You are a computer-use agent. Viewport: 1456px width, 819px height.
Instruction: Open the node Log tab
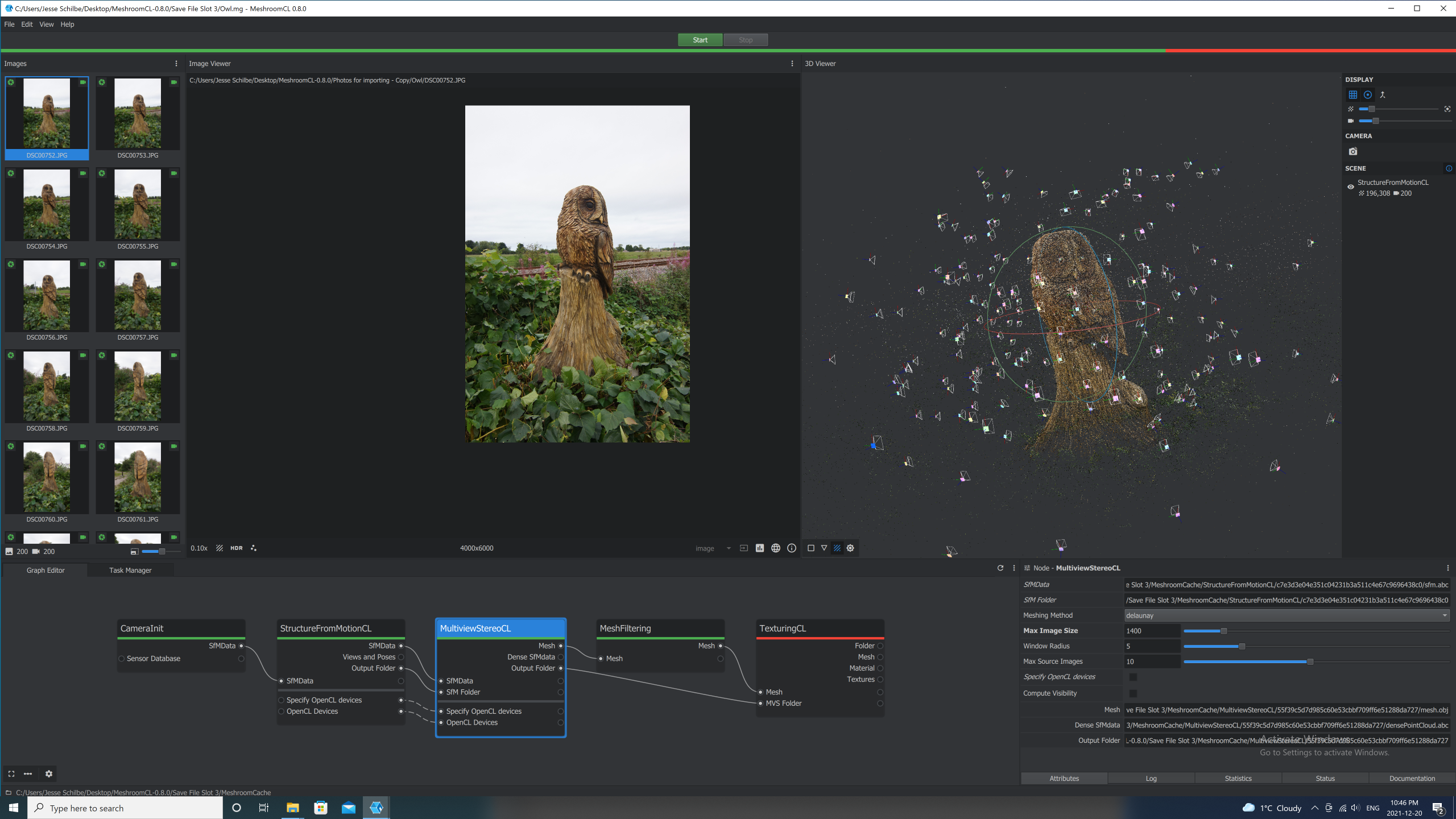click(1151, 779)
